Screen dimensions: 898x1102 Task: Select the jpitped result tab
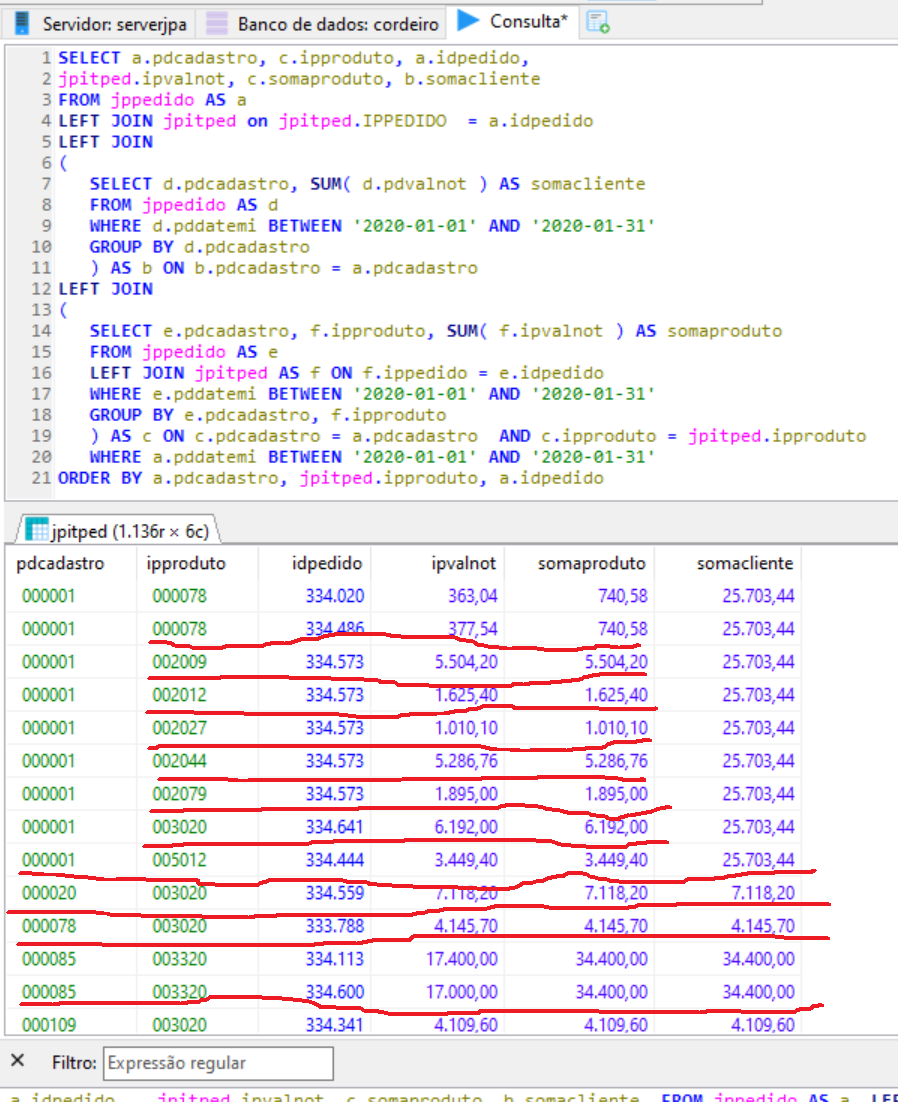point(120,529)
